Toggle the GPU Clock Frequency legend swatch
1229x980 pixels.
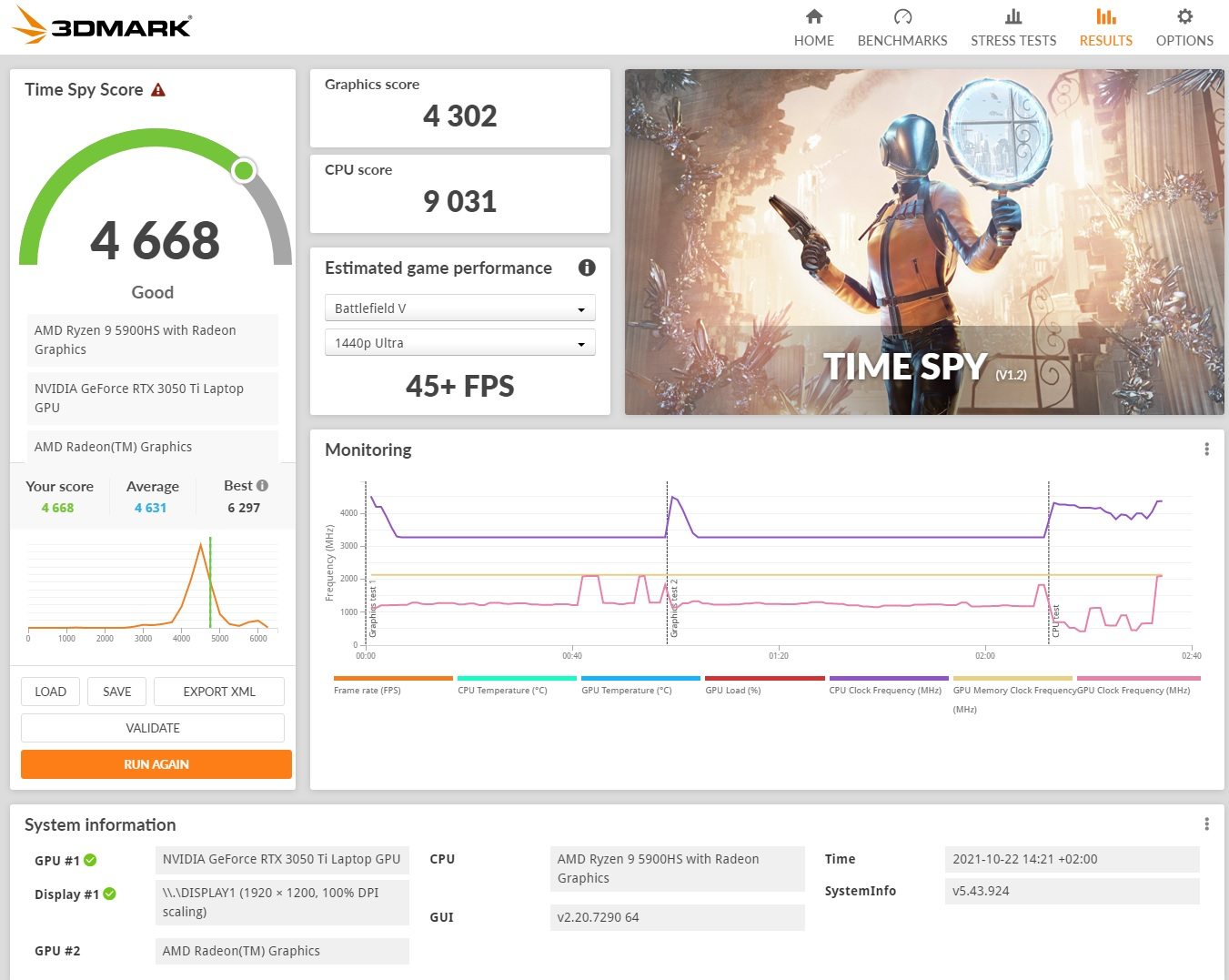click(x=1139, y=678)
